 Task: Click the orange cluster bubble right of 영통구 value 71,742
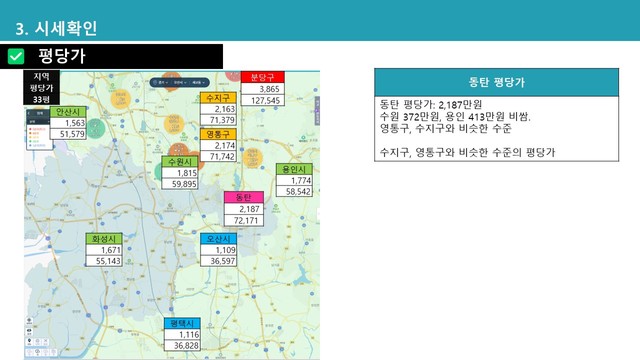tap(253, 158)
